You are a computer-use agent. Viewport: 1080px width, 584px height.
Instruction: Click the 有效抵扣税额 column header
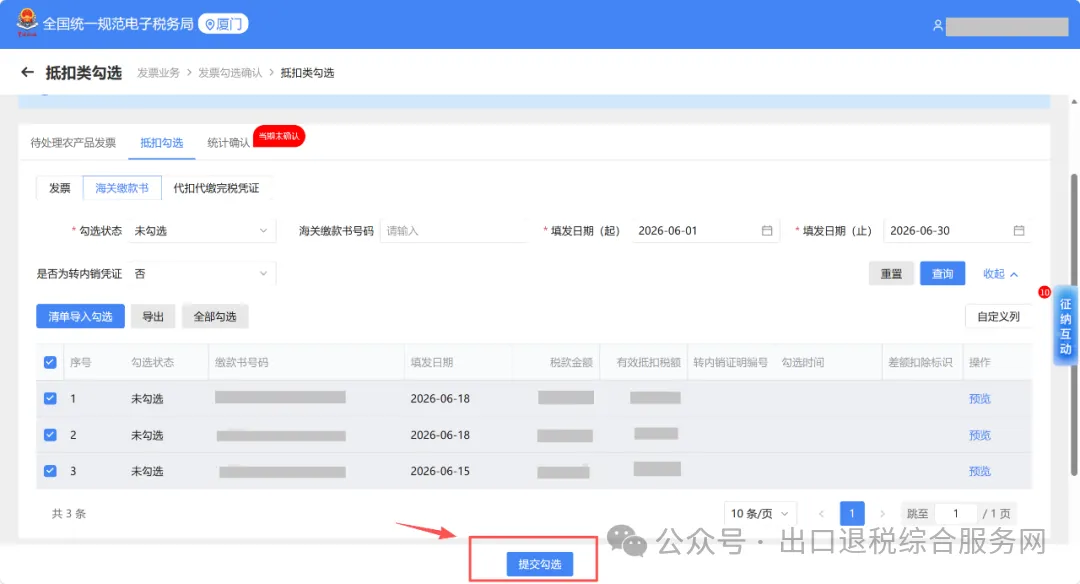tap(648, 362)
